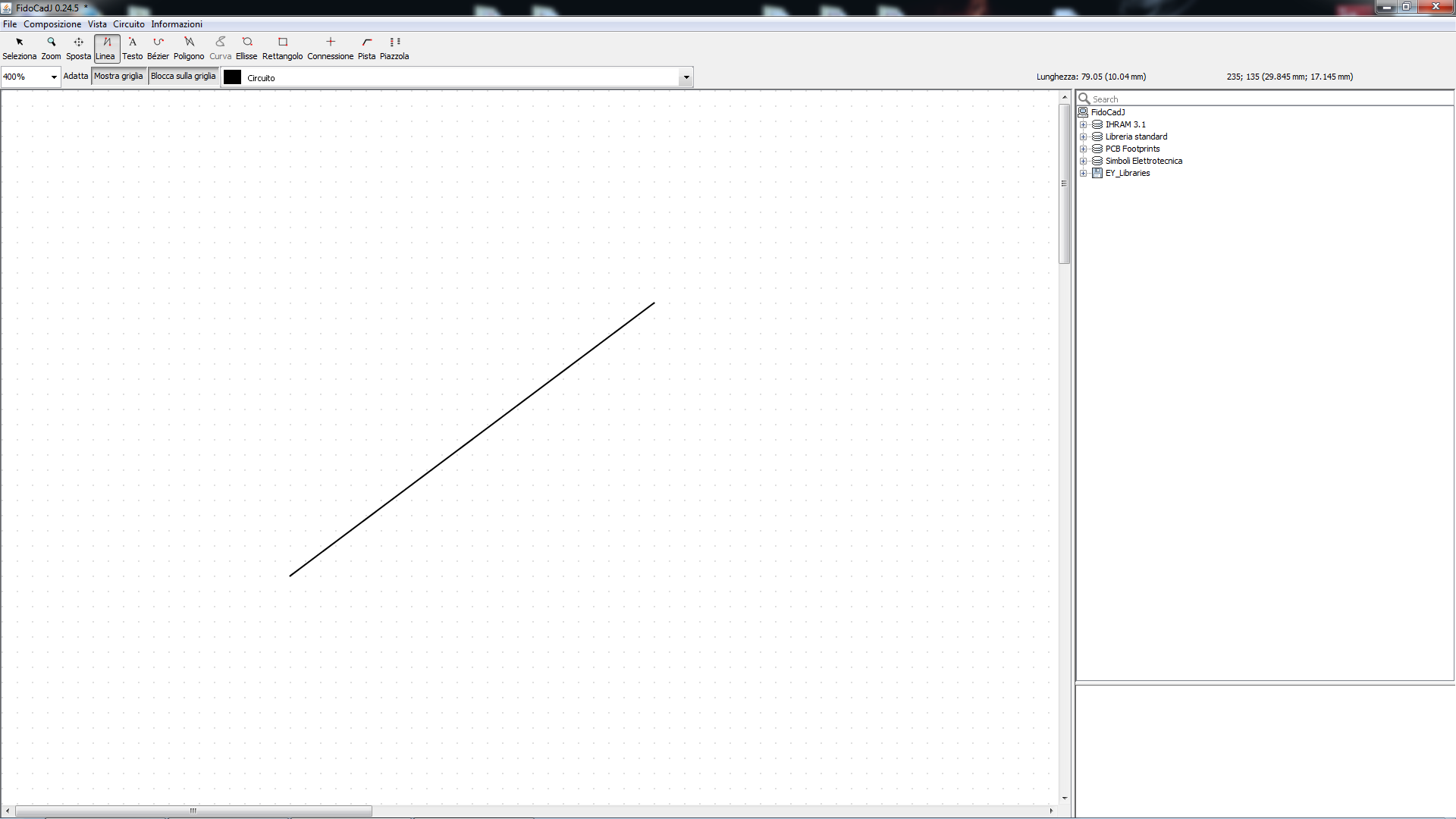This screenshot has height=819, width=1456.
Task: Activate the Zoom magnifier tool
Action: pyautogui.click(x=51, y=48)
